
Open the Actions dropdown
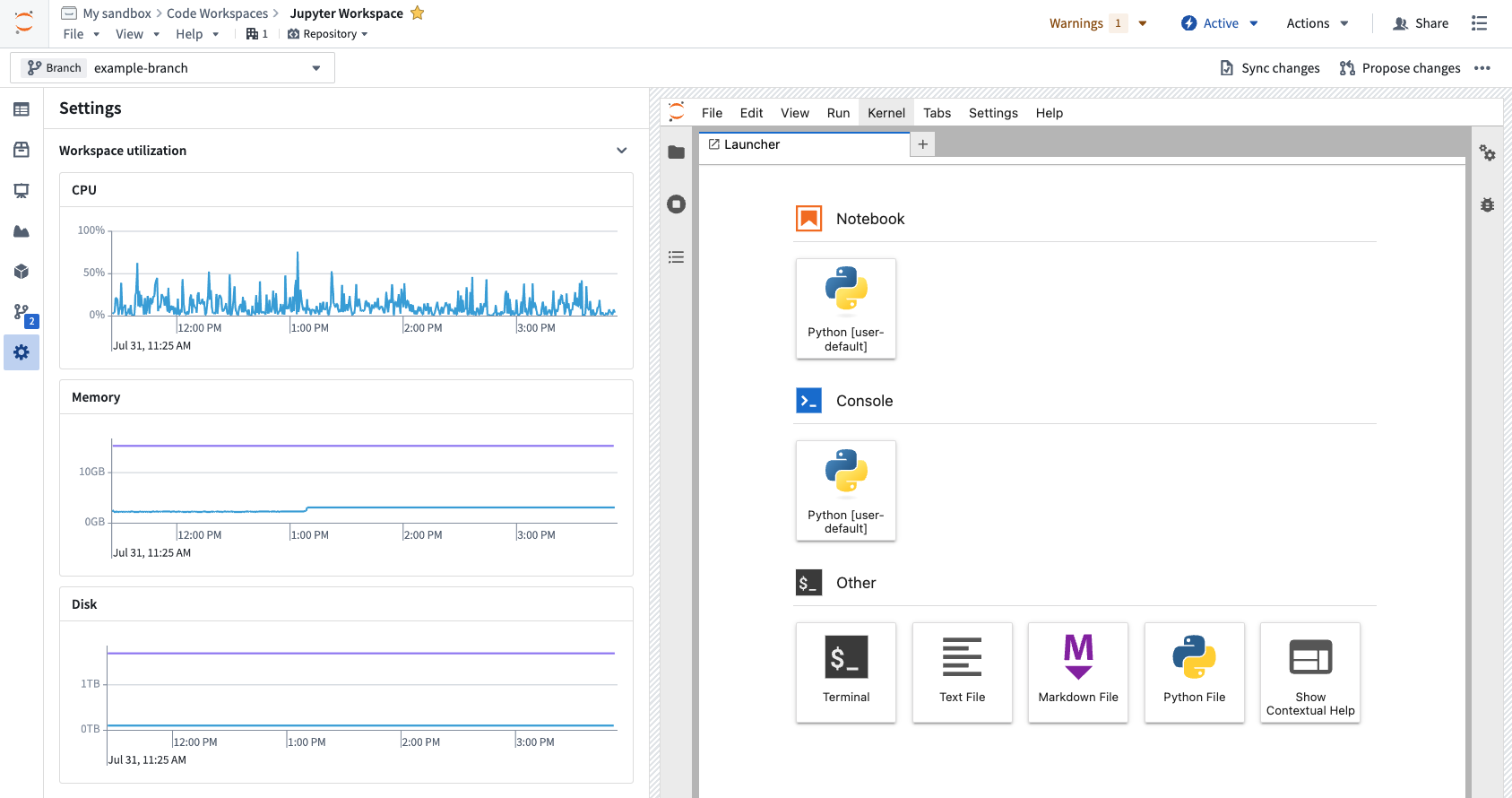(x=1318, y=23)
